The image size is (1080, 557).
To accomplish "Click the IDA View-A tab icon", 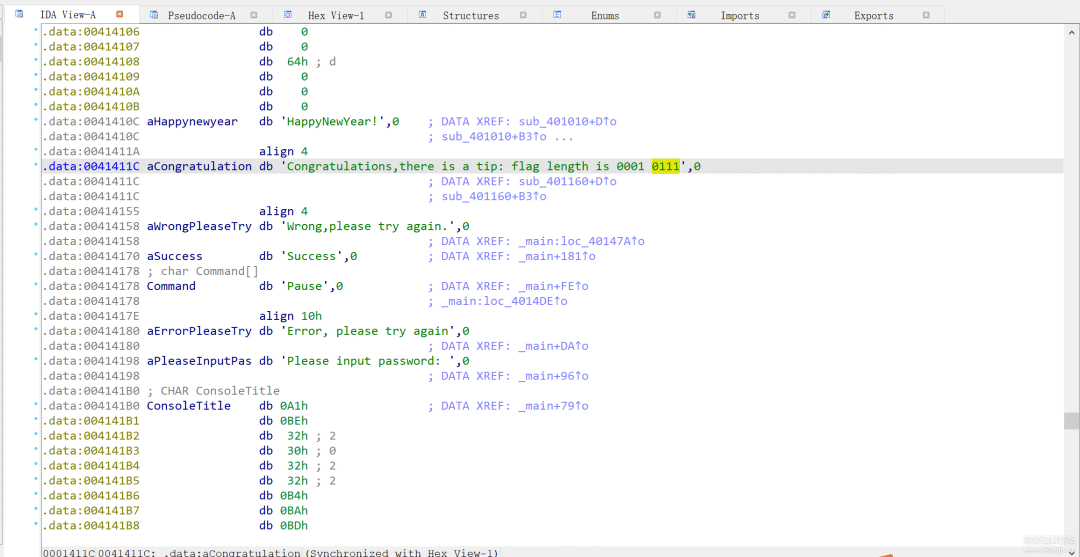I will point(19,14).
